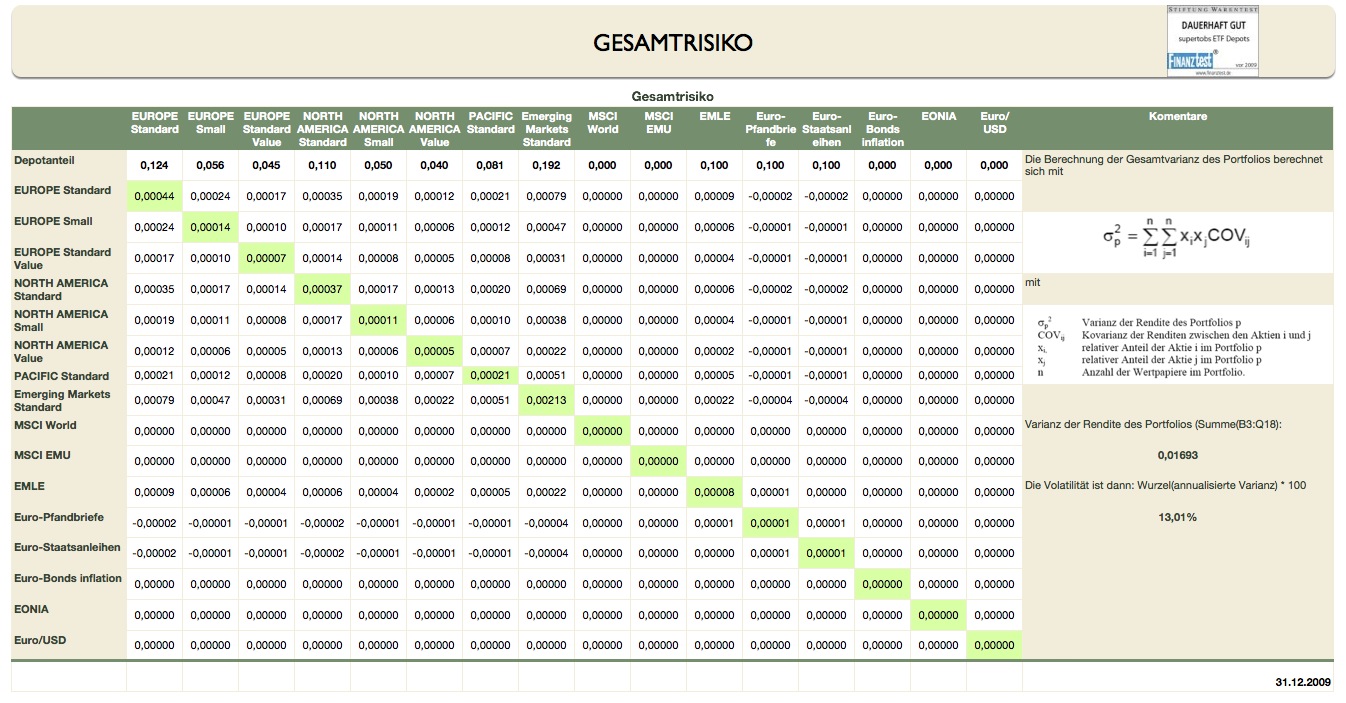The width and height of the screenshot is (1346, 703).
Task: Select Depotanteil value 0,124
Action: pyautogui.click(x=154, y=166)
